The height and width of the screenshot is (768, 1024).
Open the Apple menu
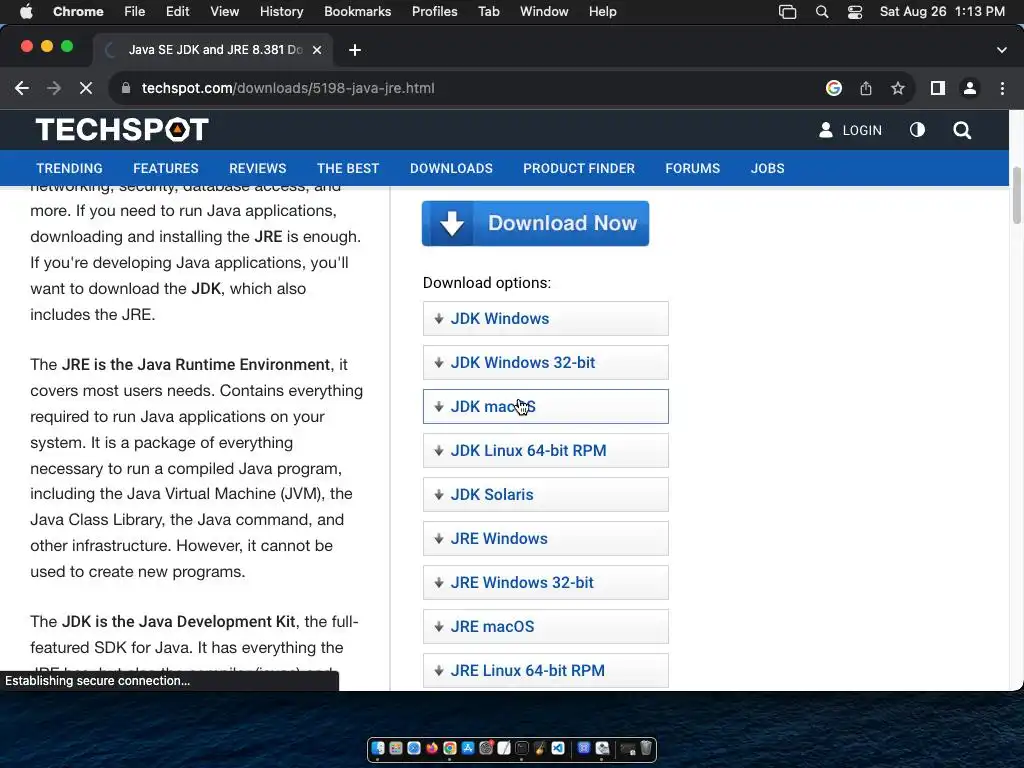[x=25, y=11]
